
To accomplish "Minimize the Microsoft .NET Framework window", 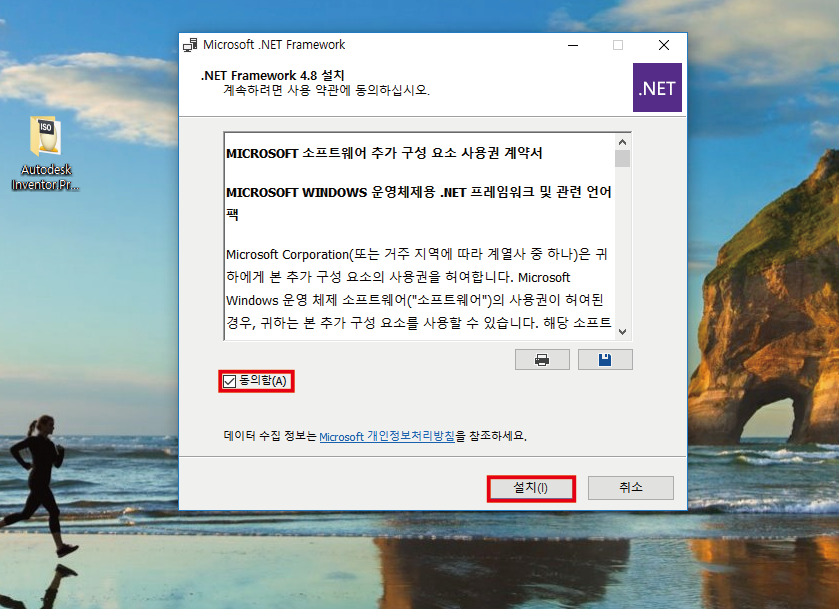I will pos(573,45).
